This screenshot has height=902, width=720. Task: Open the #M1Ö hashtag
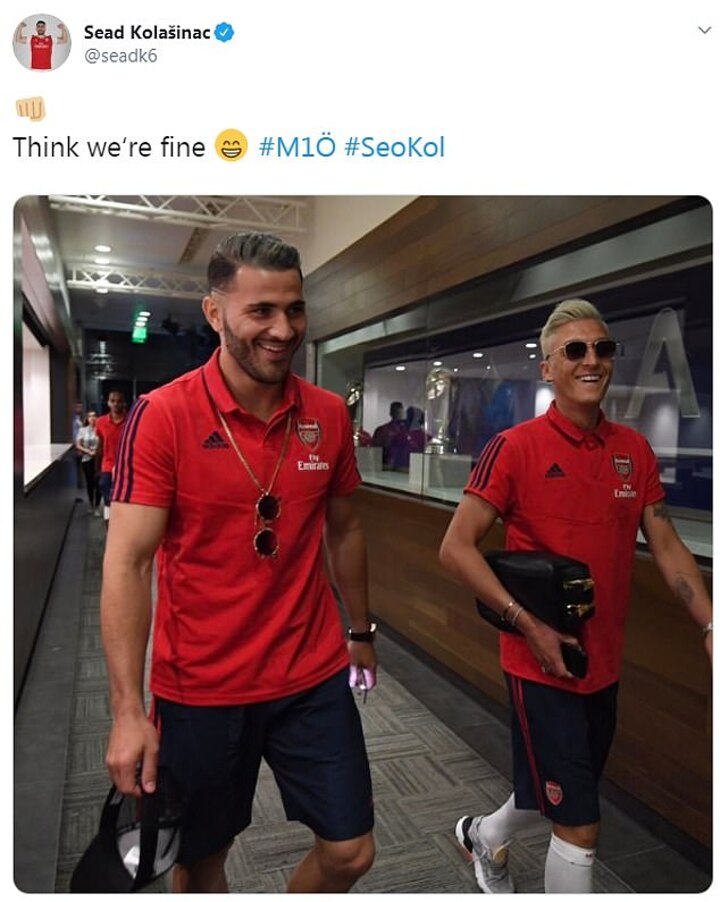(x=297, y=147)
